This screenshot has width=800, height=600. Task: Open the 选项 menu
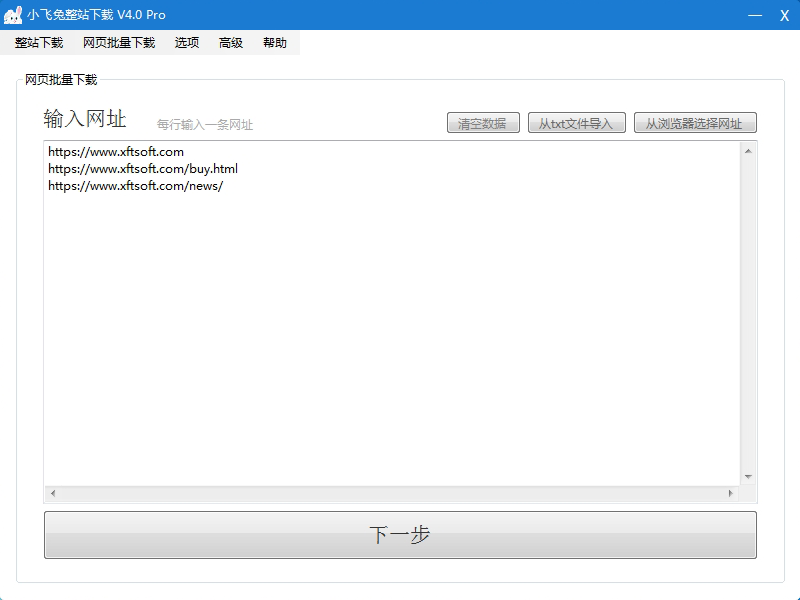[x=187, y=43]
